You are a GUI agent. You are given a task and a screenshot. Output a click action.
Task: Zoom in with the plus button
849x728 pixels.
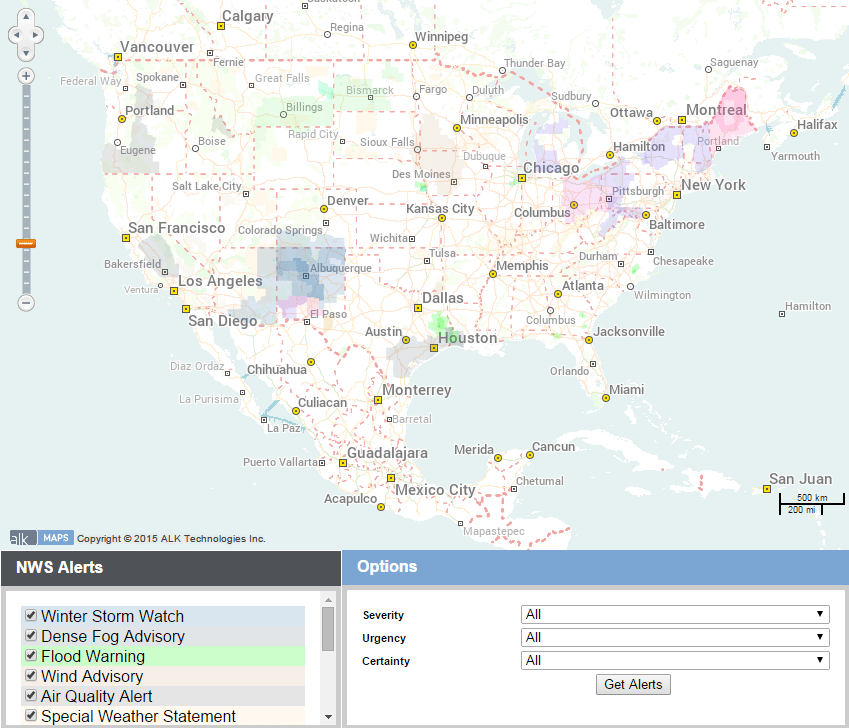(x=25, y=75)
